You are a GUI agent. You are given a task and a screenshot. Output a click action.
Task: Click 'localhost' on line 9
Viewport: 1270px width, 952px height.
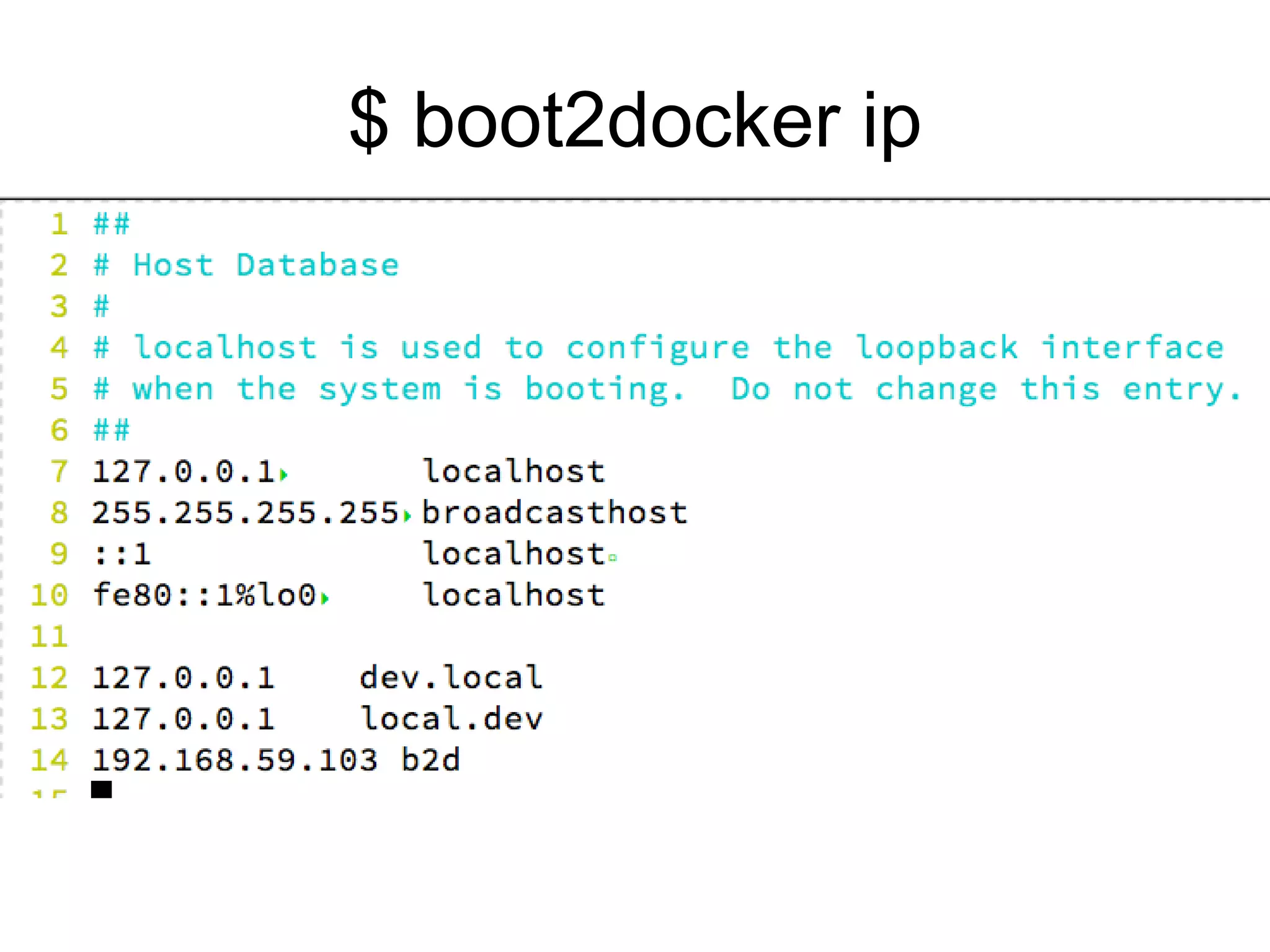514,553
